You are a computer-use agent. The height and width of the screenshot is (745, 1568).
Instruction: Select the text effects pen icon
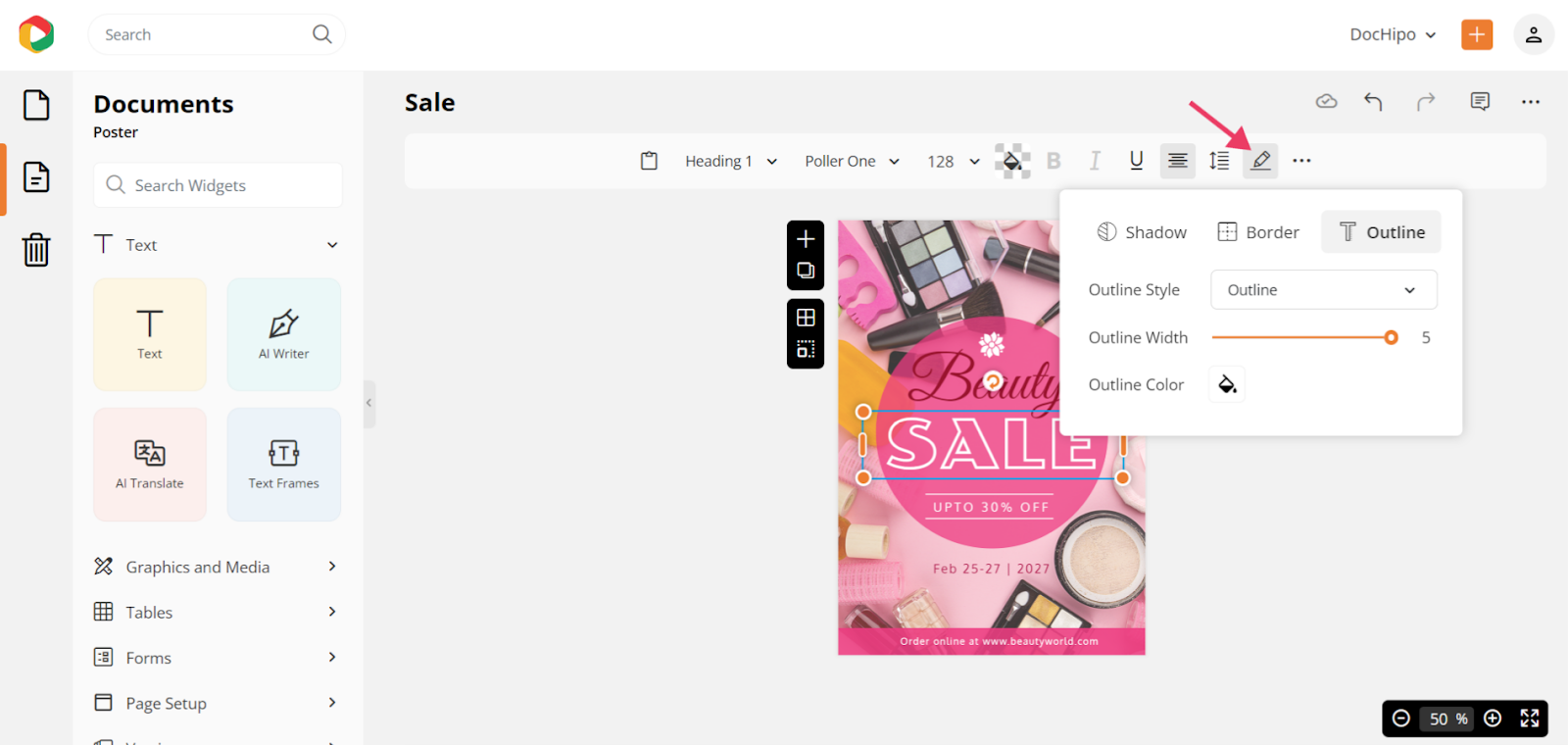coord(1261,161)
